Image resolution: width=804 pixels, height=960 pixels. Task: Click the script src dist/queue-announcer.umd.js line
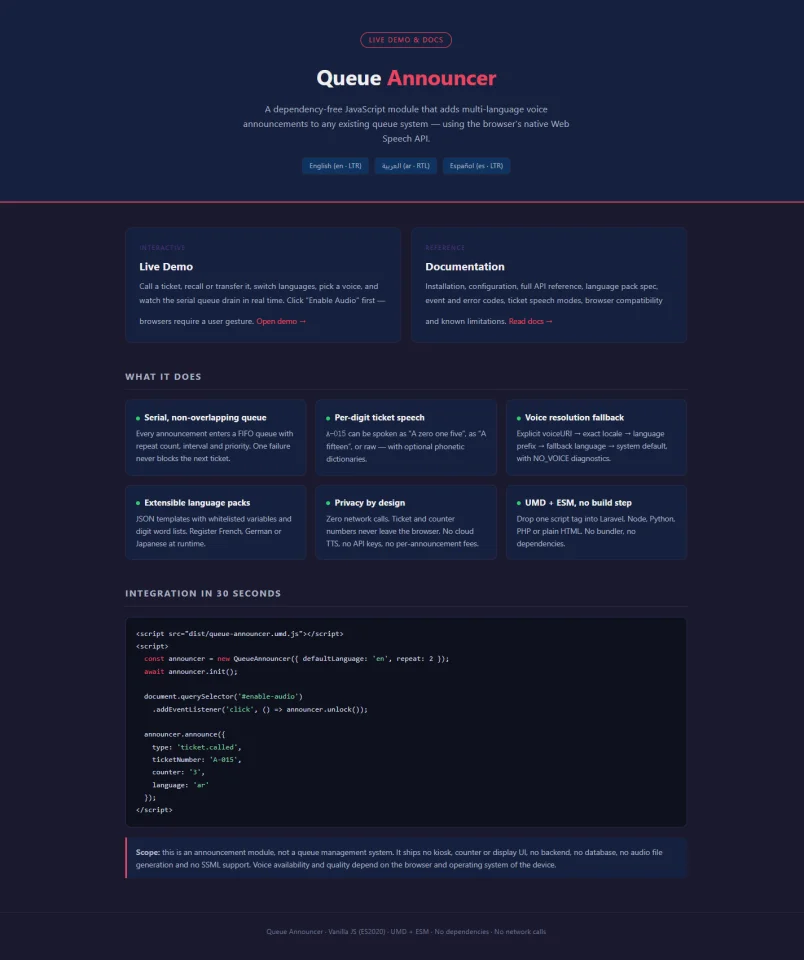click(x=239, y=634)
